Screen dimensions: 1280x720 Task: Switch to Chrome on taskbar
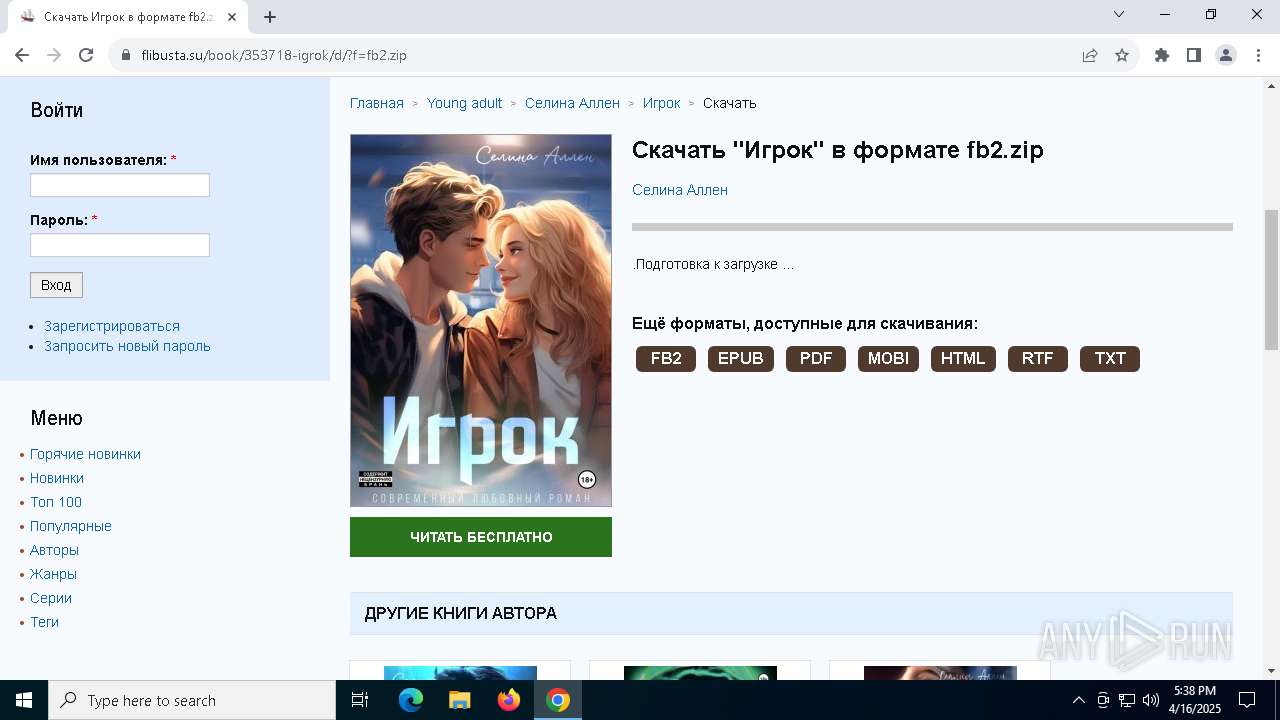pos(558,700)
